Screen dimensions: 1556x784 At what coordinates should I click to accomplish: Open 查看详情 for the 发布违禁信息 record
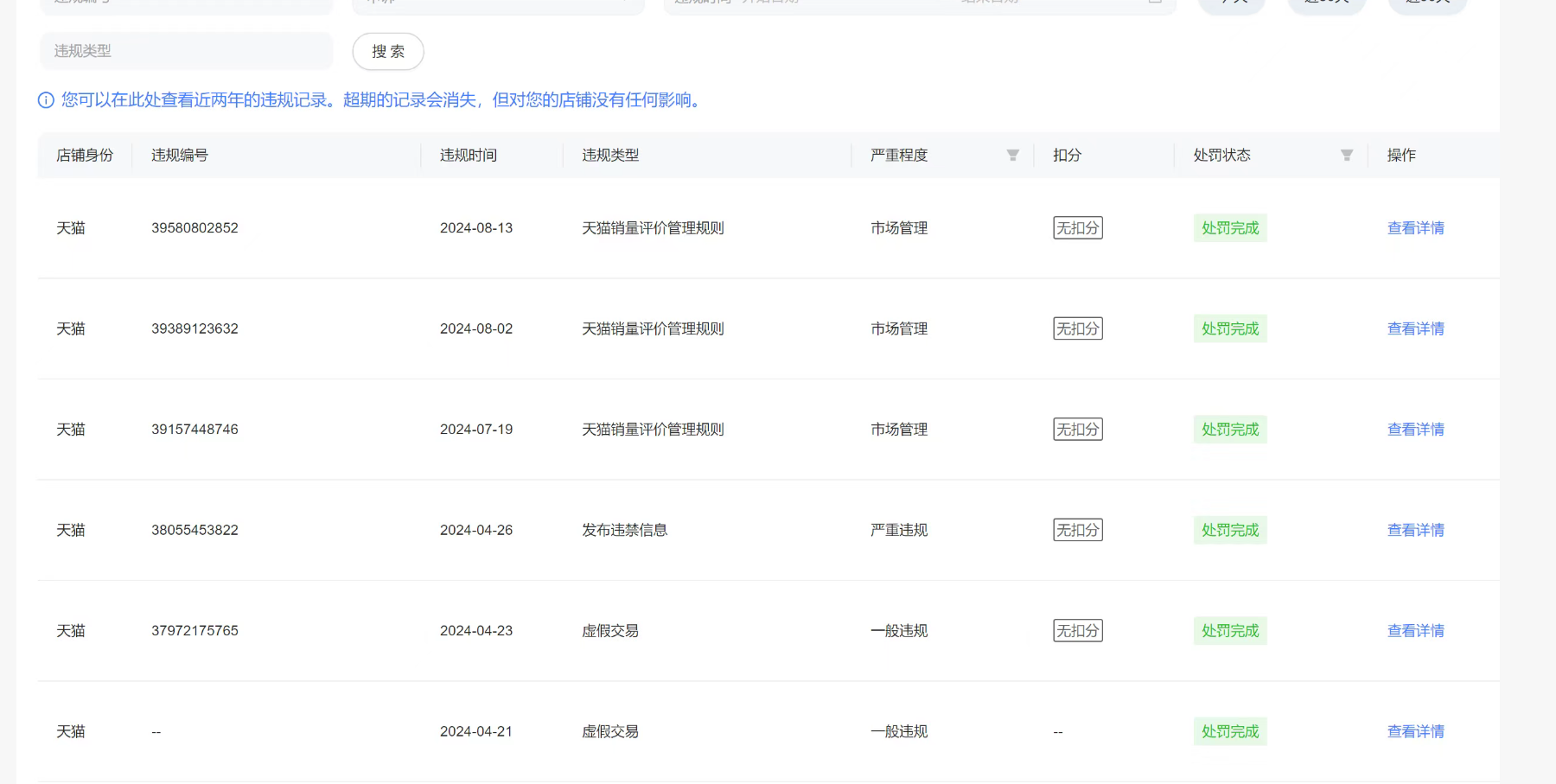coord(1415,530)
